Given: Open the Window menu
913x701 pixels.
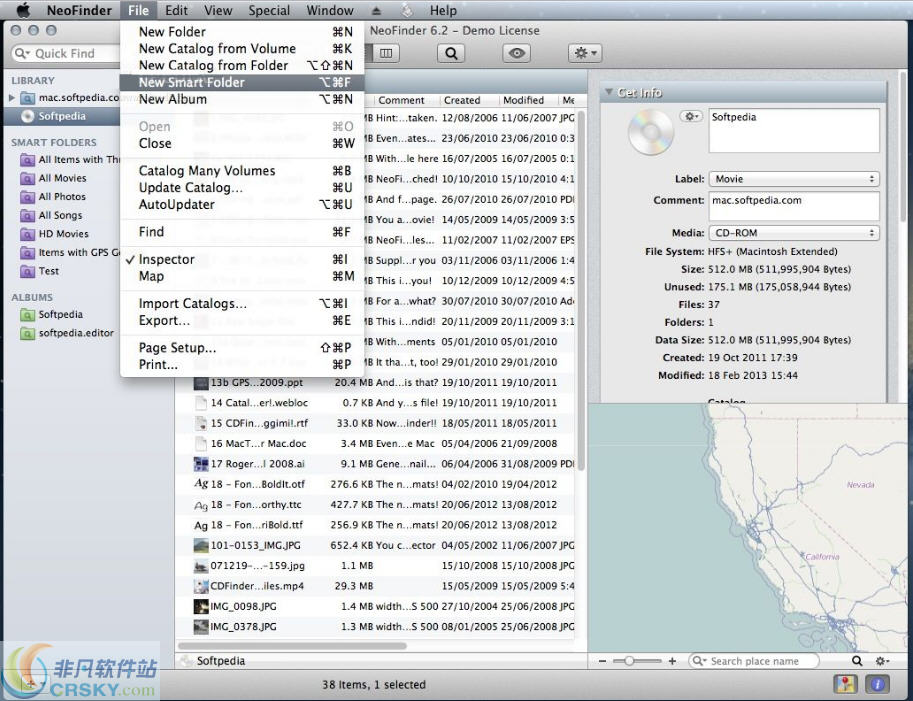Looking at the screenshot, I should tap(330, 10).
